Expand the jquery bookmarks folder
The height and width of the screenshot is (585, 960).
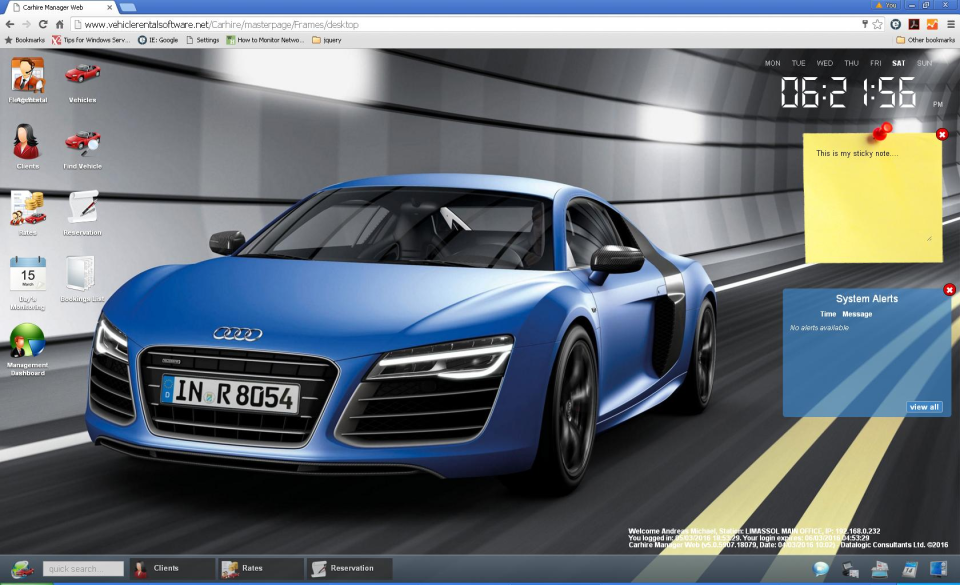tap(327, 40)
